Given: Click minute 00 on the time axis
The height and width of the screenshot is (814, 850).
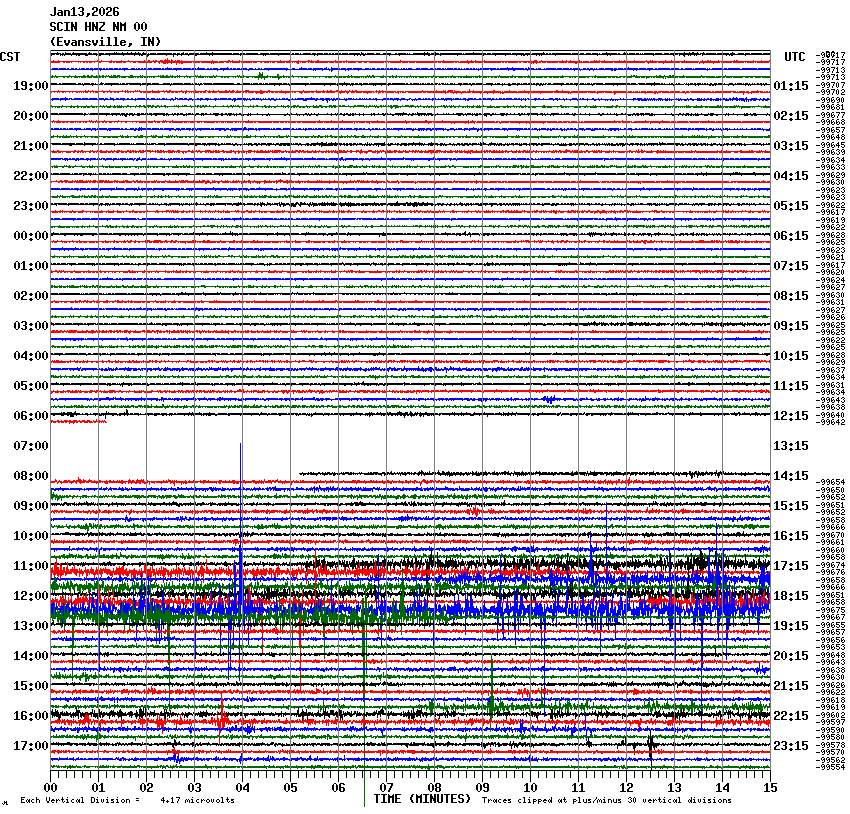Looking at the screenshot, I should click(50, 788).
